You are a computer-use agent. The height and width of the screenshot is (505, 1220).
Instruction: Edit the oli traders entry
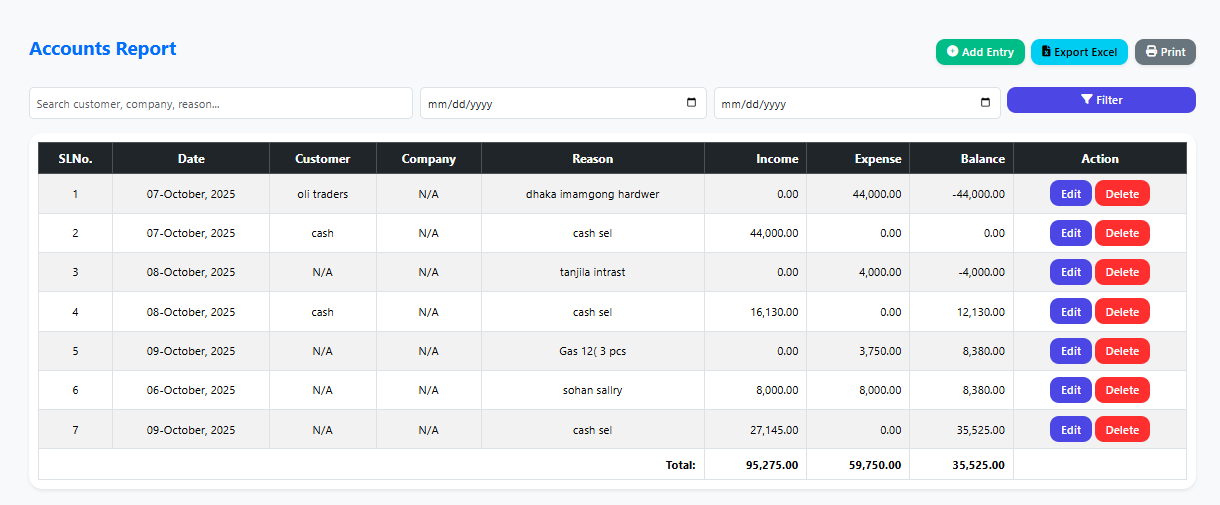click(x=1070, y=194)
